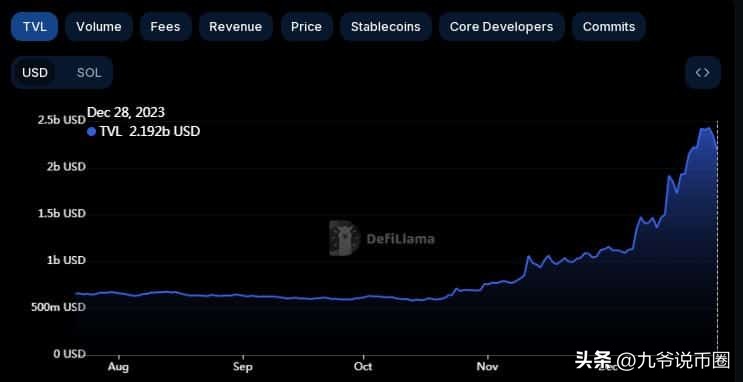Click the '2b USD' axis label

pos(67,166)
